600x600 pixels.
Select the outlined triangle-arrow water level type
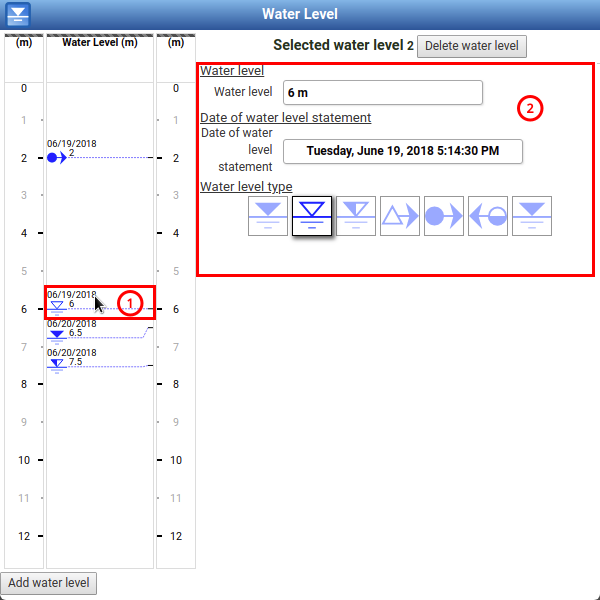pyautogui.click(x=400, y=216)
